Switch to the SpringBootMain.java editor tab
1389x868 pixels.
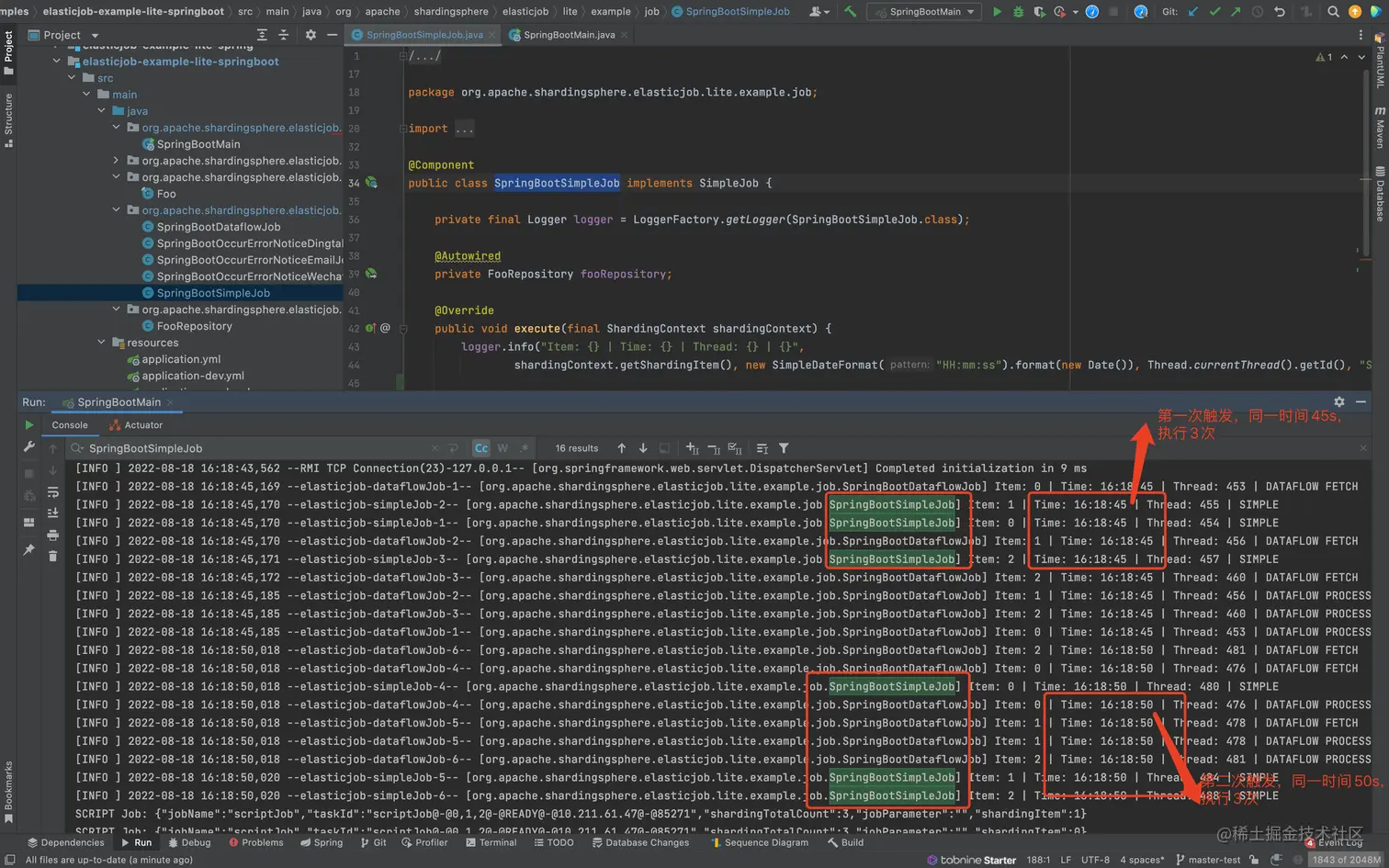pos(569,35)
